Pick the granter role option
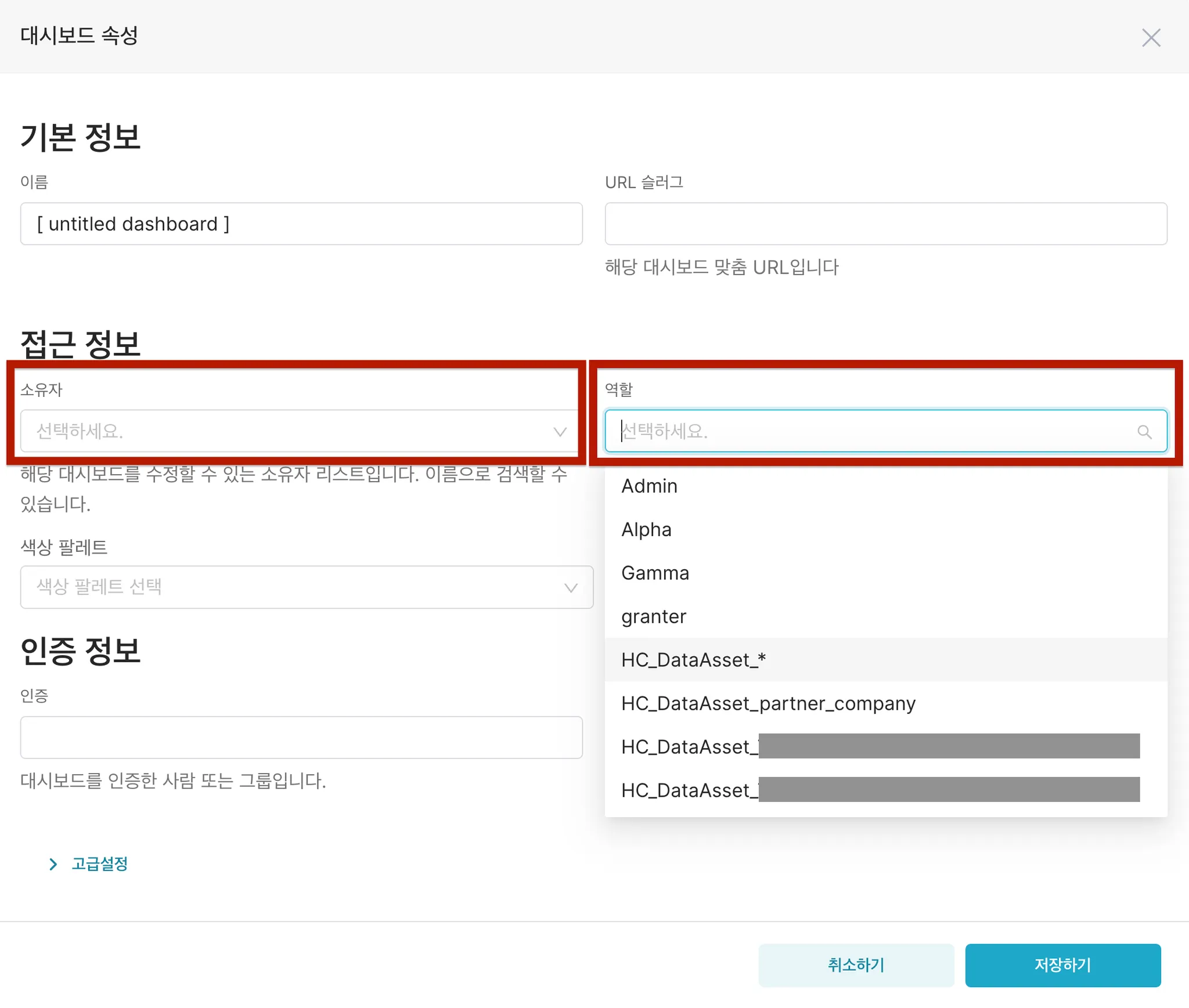Screen dimensions: 1189x1008 654,616
